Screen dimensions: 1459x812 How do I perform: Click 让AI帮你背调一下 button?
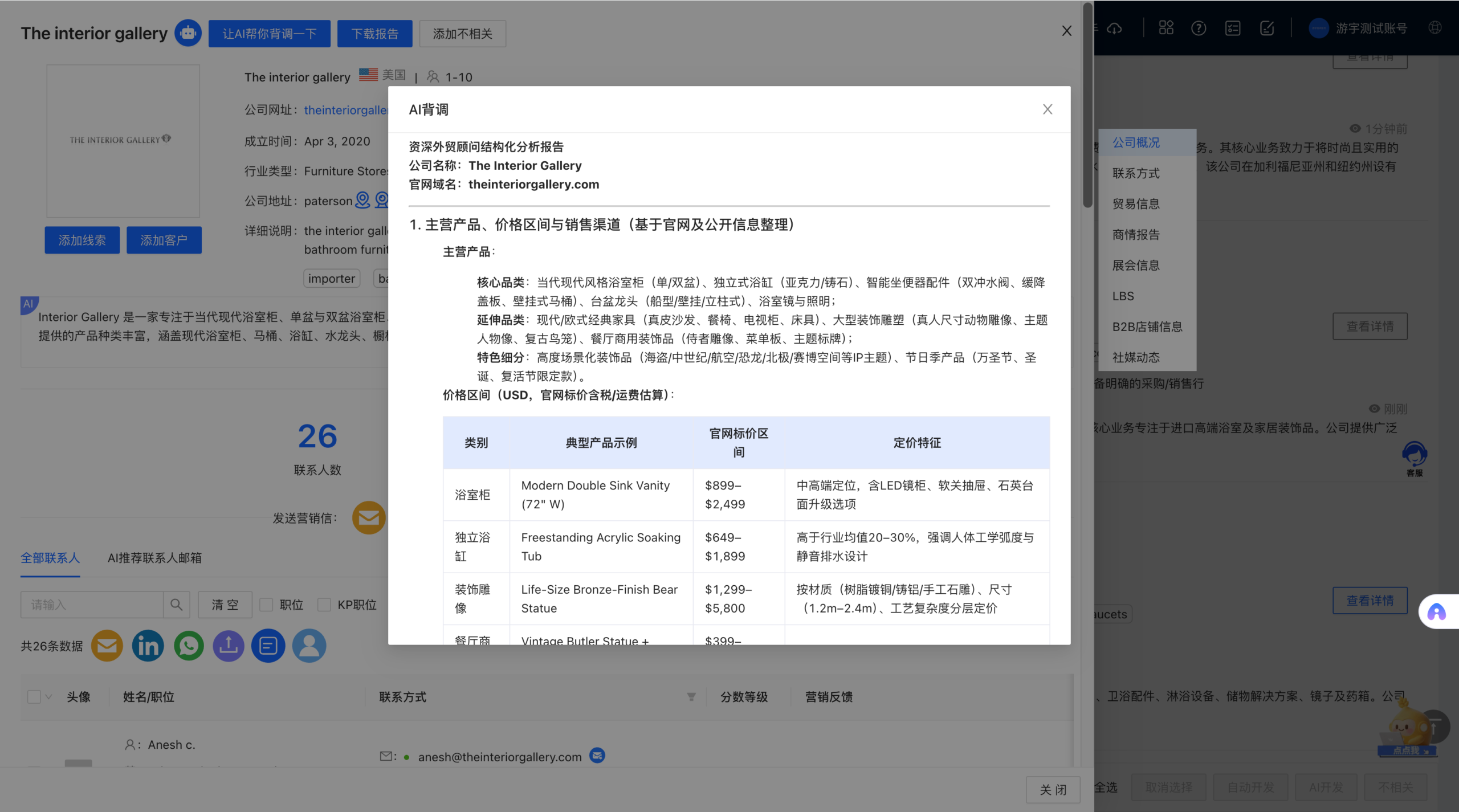point(270,34)
